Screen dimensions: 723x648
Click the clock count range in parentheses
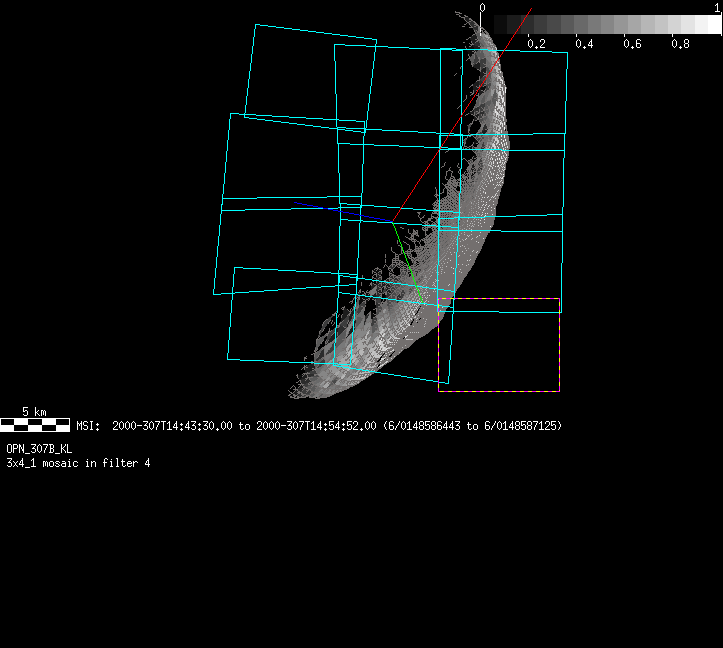tap(472, 426)
